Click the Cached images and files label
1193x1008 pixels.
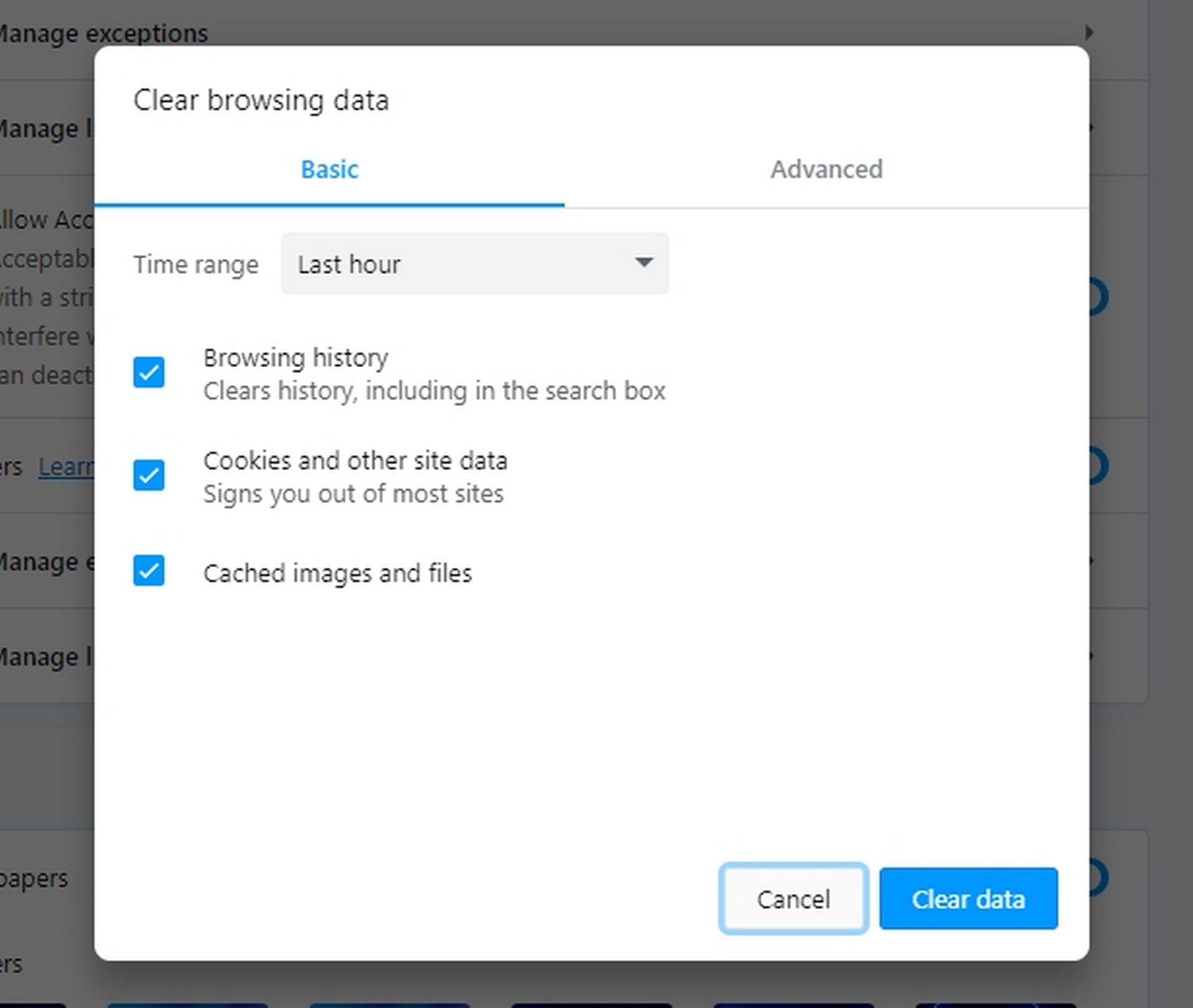(x=337, y=573)
